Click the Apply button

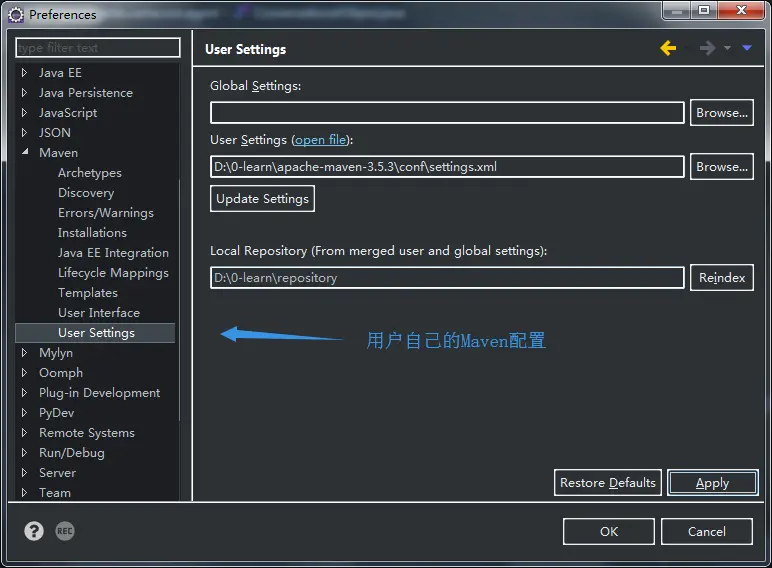(712, 483)
